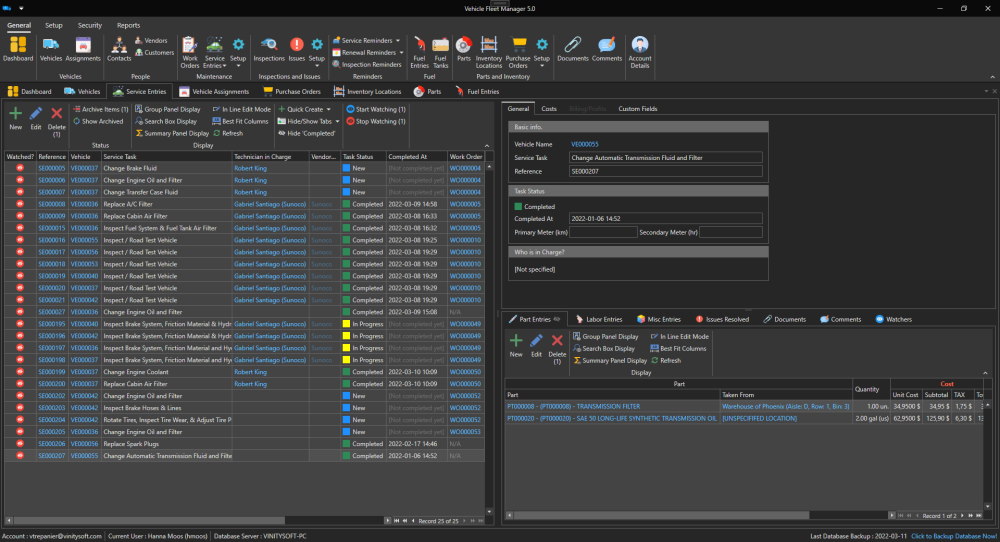The height and width of the screenshot is (542, 1000).
Task: Open Fuel Tanks in the ribbon
Action: click(441, 52)
